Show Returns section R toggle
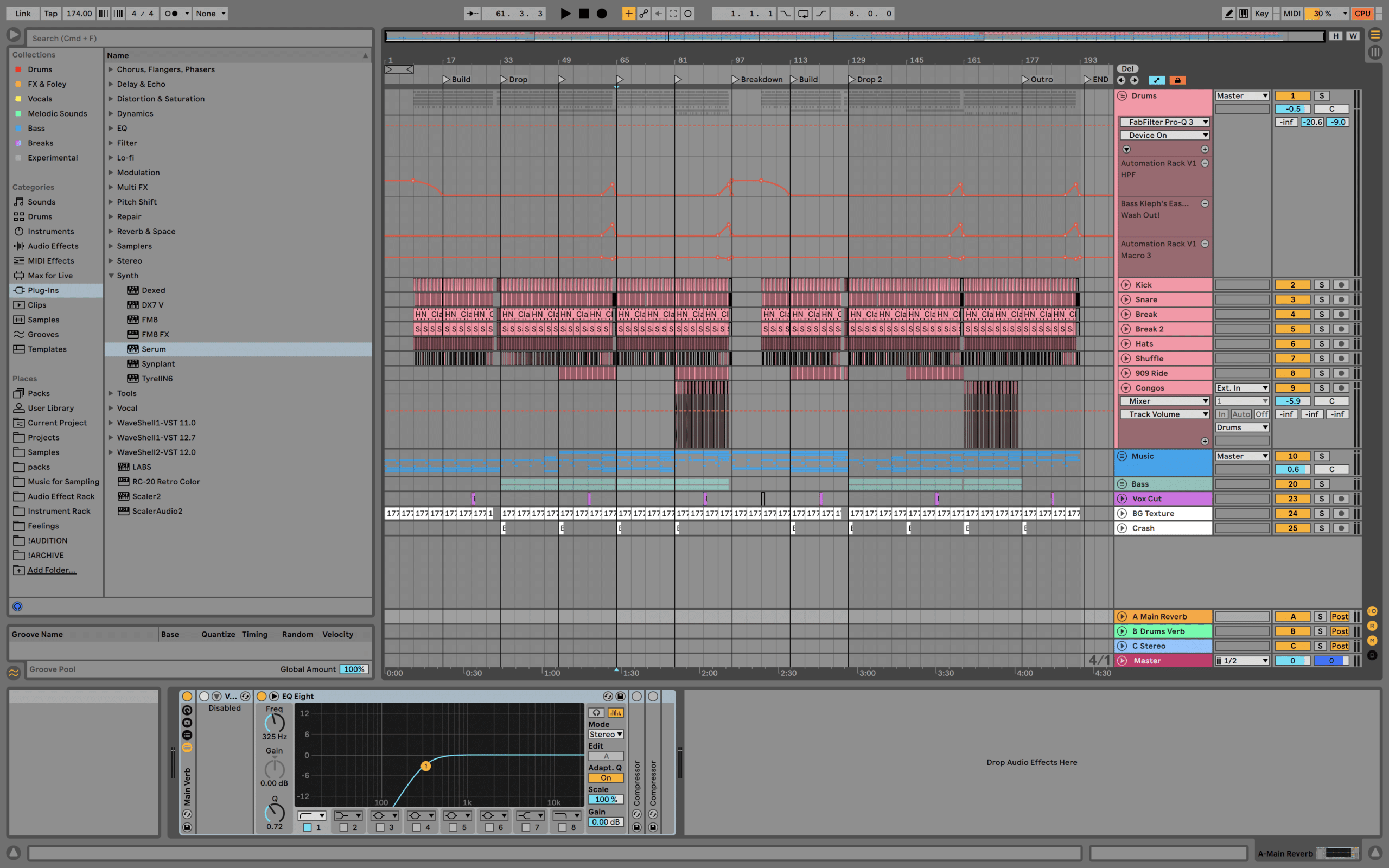This screenshot has height=868, width=1389. coord(1372,626)
